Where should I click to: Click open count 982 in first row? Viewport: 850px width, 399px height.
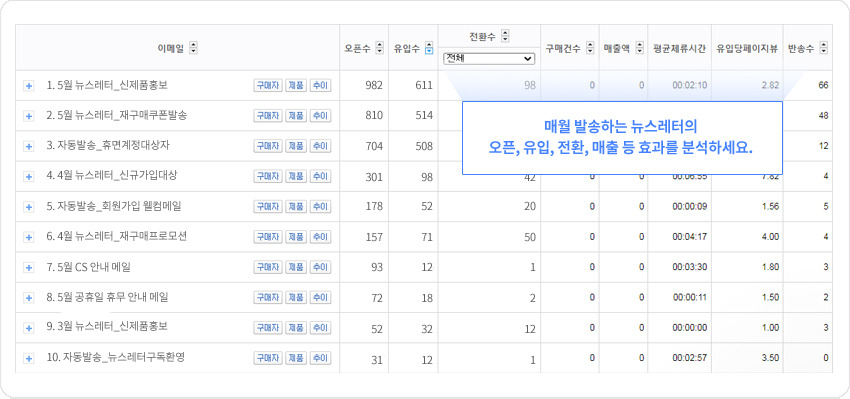pos(374,86)
